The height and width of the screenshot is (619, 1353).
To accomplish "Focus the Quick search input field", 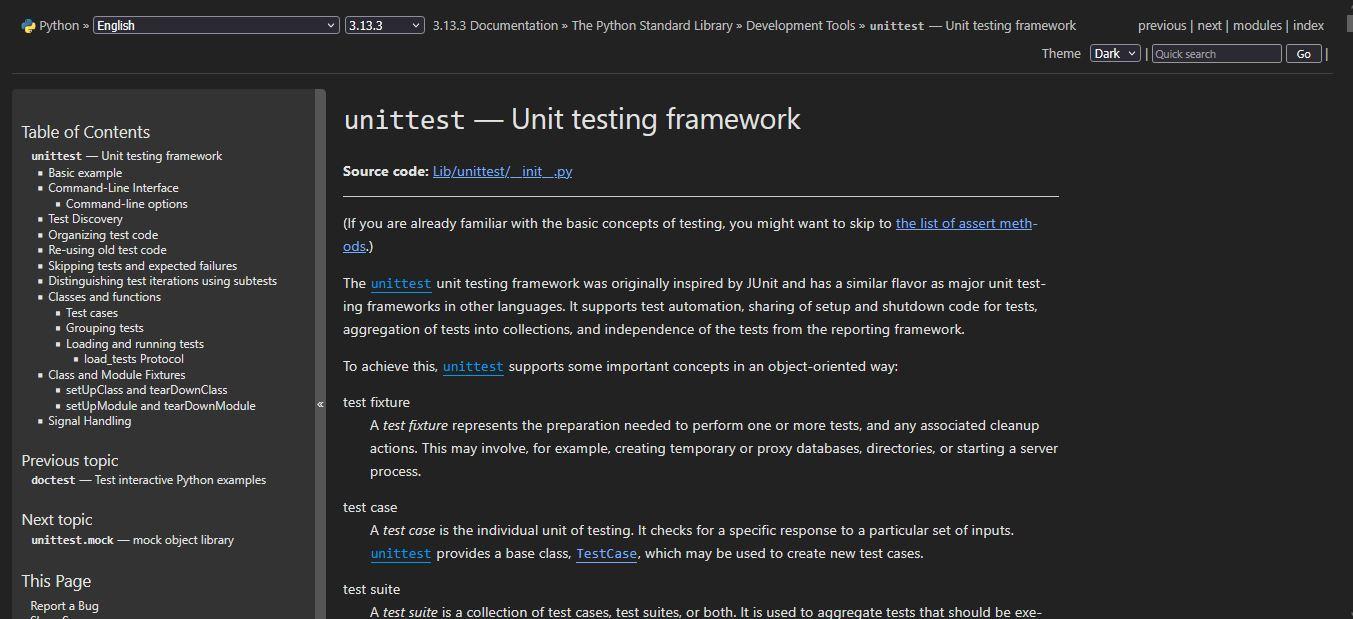I will coord(1216,54).
